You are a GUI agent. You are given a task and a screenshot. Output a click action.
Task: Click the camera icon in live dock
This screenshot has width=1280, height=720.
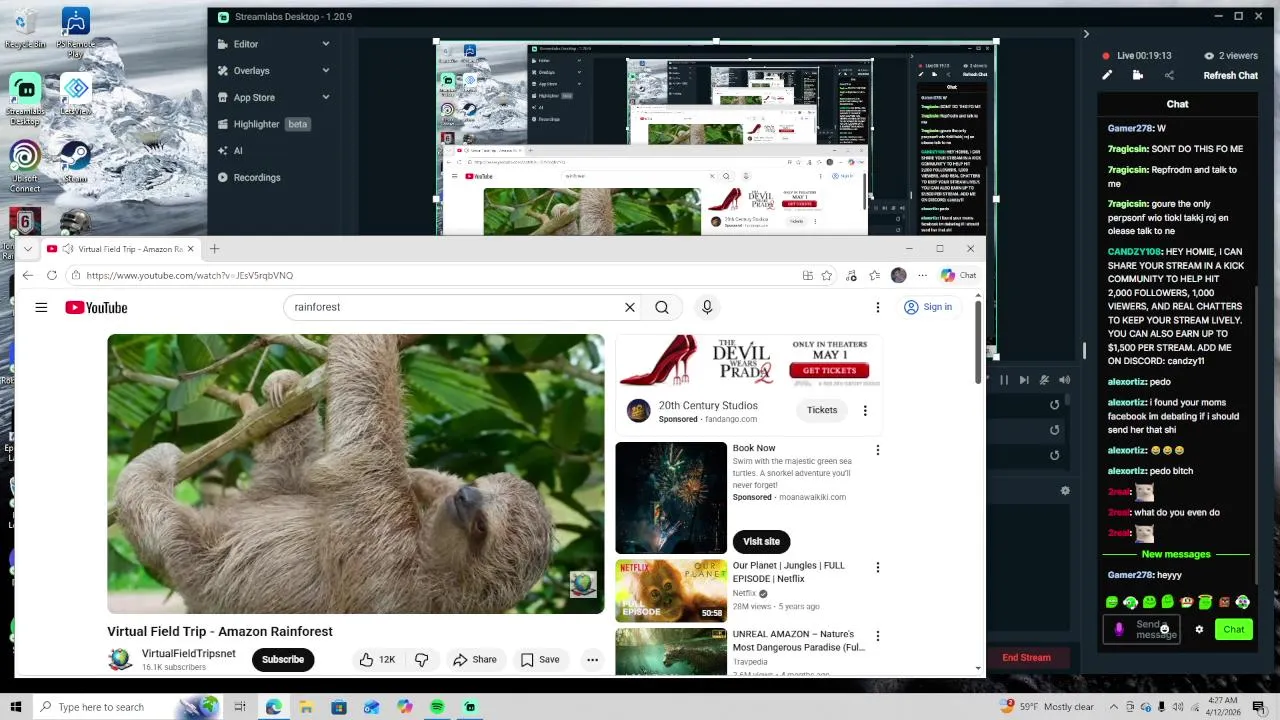point(1138,75)
